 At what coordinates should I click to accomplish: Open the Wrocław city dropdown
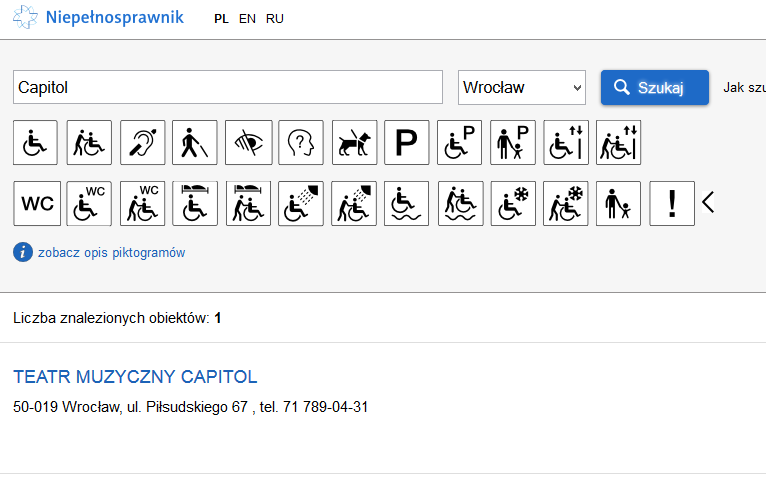[x=522, y=87]
